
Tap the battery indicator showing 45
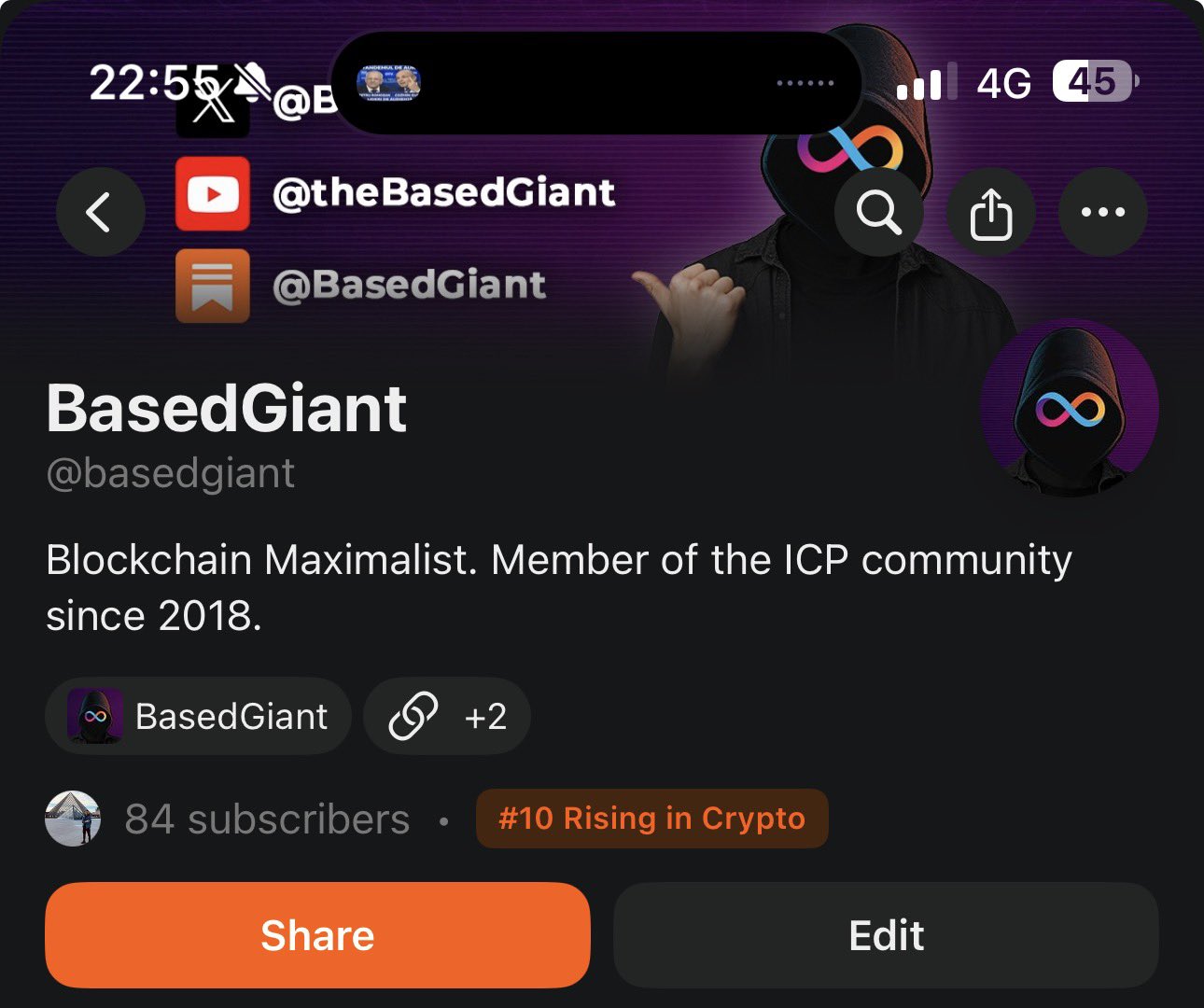(x=1095, y=82)
